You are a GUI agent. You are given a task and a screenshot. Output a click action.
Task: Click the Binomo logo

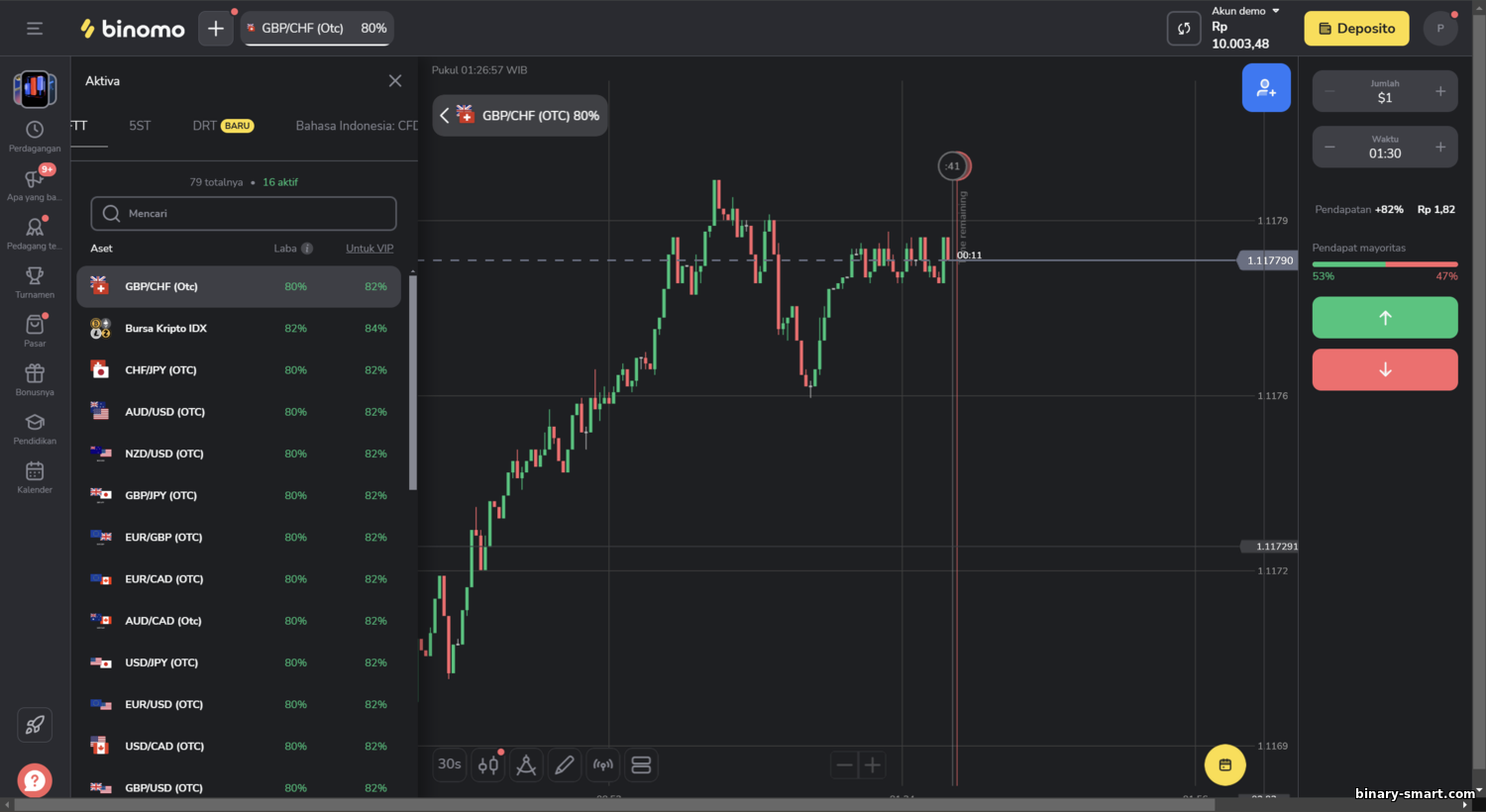(x=133, y=29)
